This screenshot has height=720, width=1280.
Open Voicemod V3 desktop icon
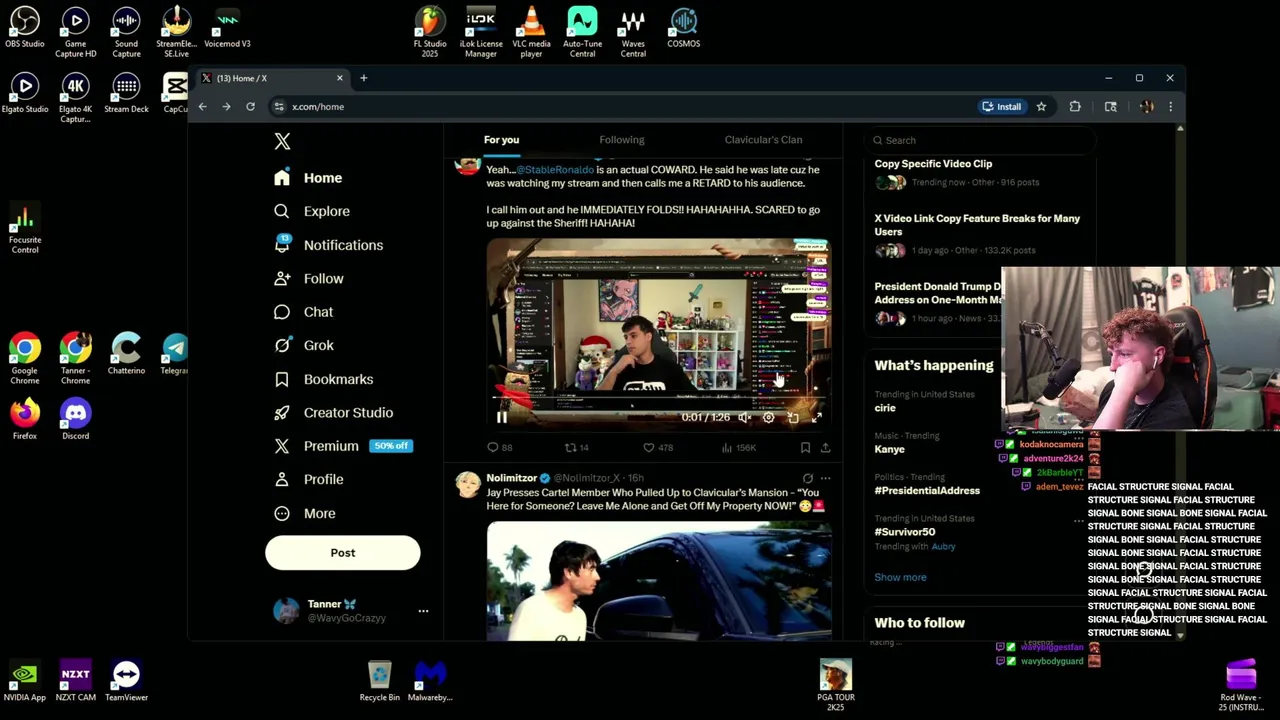pos(227,27)
